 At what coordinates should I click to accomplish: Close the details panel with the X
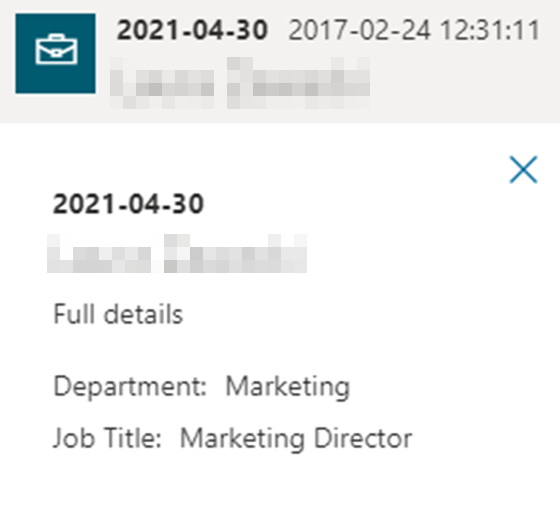click(x=523, y=170)
